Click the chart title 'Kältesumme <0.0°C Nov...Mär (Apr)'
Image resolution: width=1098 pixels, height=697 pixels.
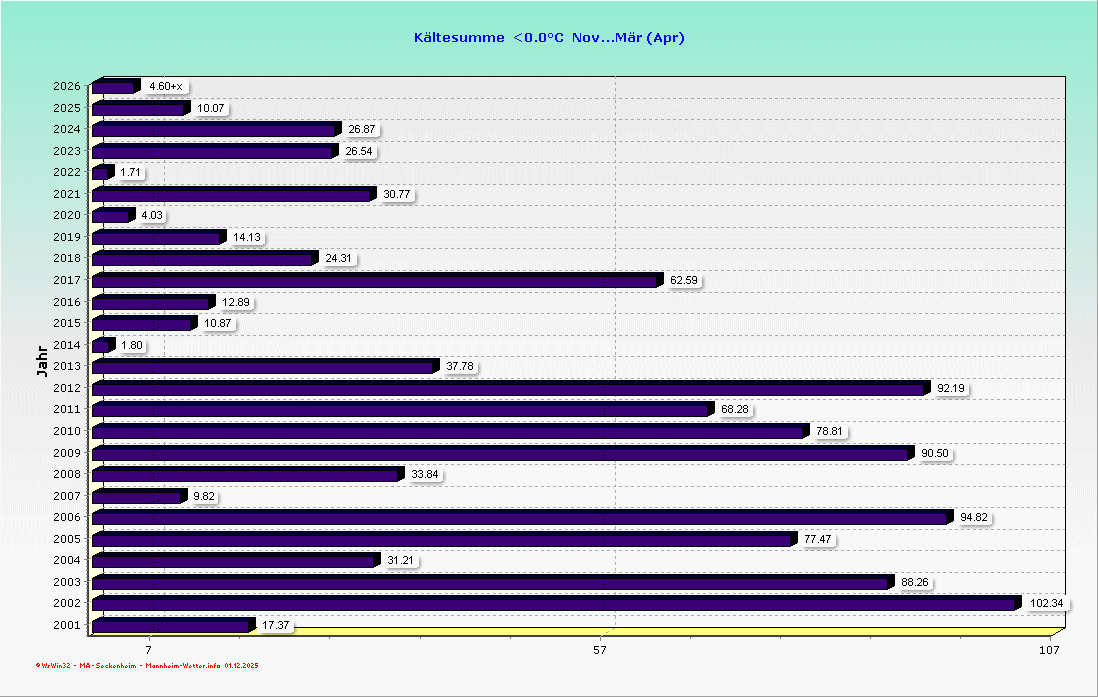(x=549, y=38)
